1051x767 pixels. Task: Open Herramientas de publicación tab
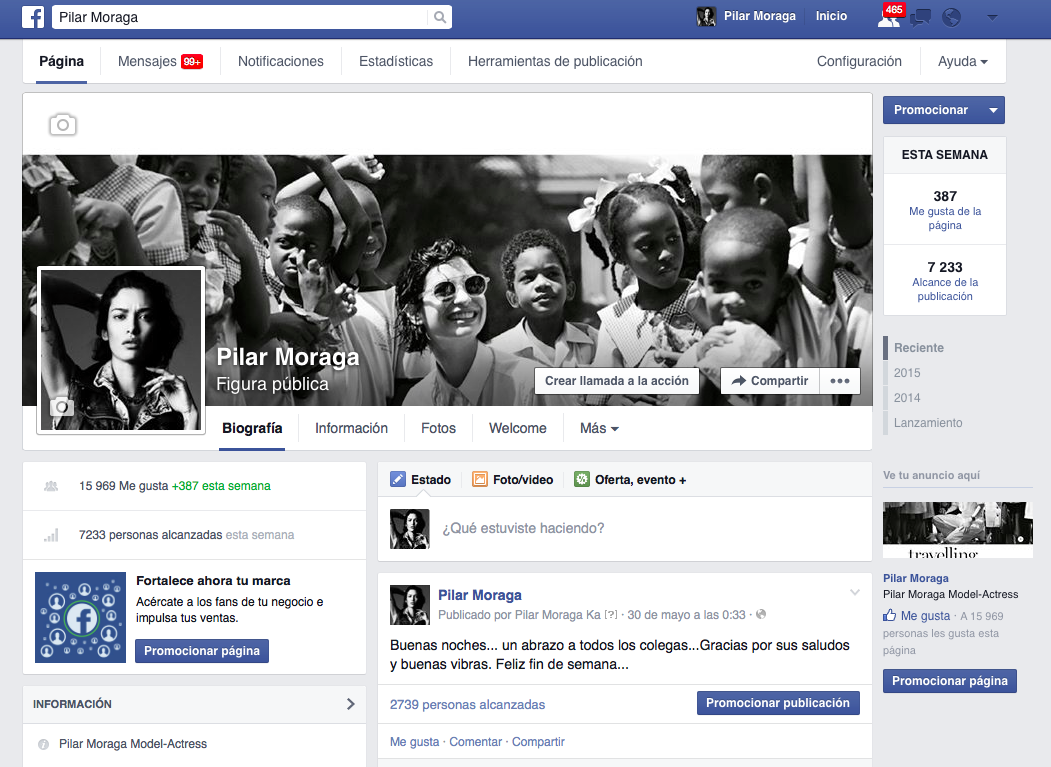555,62
